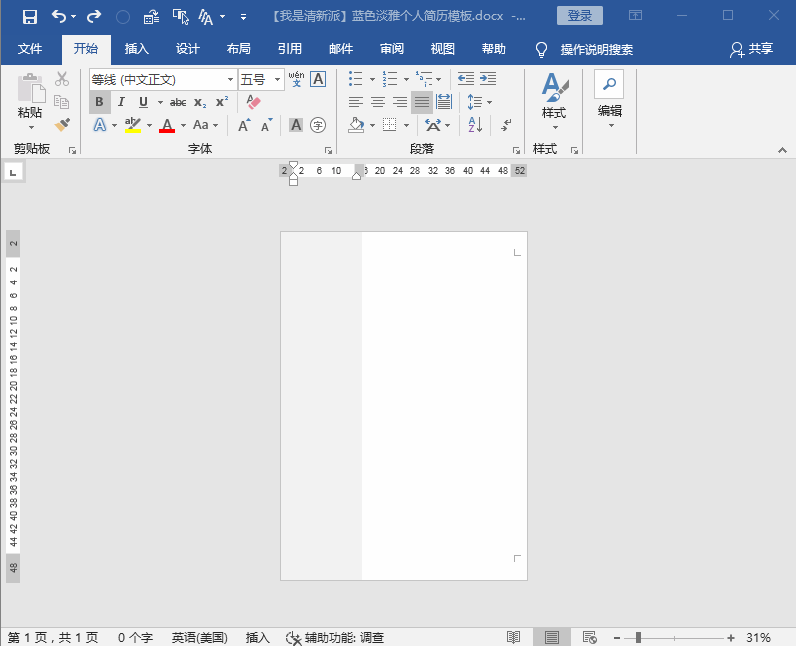Save the document with floppy disk icon
Viewport: 796px width, 646px height.
click(x=29, y=17)
